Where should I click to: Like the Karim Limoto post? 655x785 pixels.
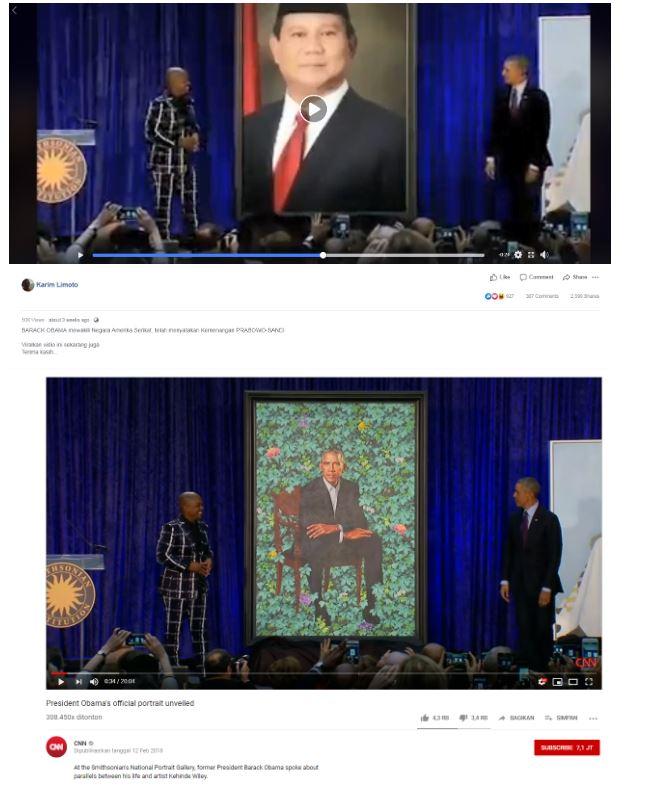tap(500, 277)
